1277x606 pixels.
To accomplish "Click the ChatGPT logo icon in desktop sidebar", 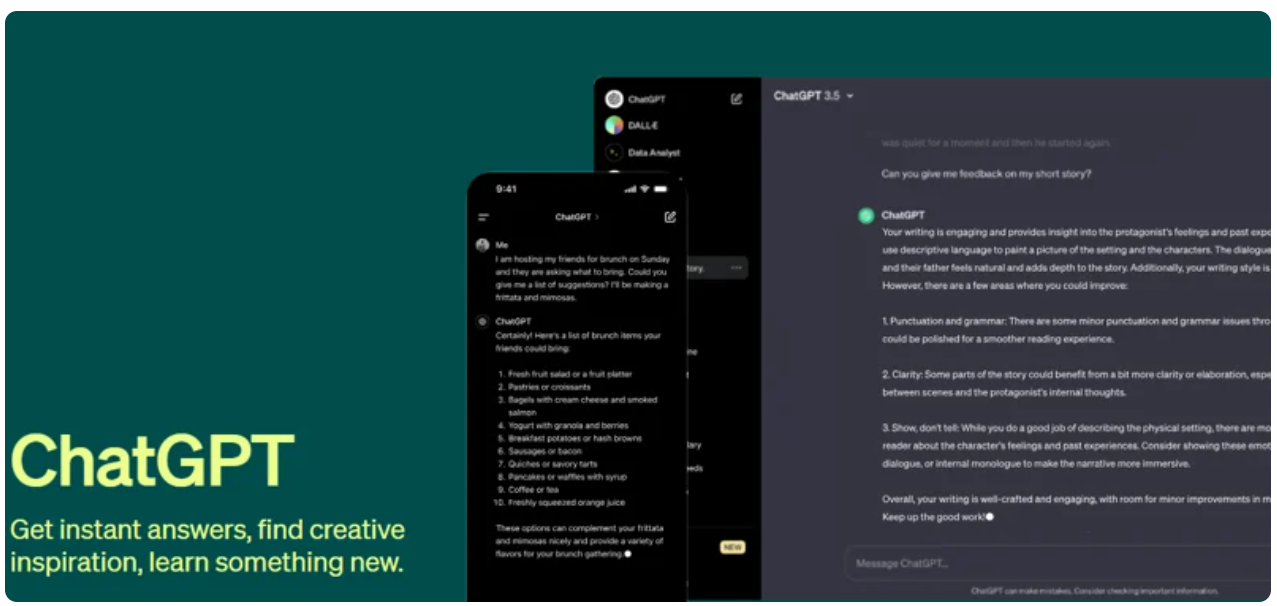I will coord(614,99).
